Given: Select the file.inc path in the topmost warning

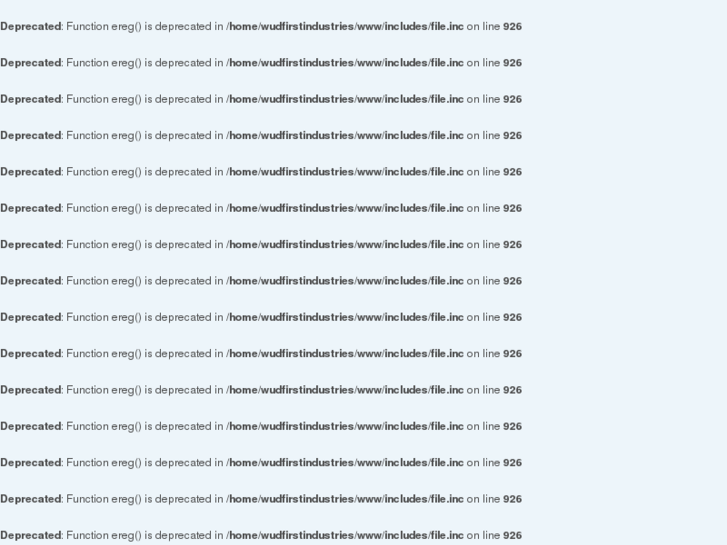Looking at the screenshot, I should (x=345, y=26).
